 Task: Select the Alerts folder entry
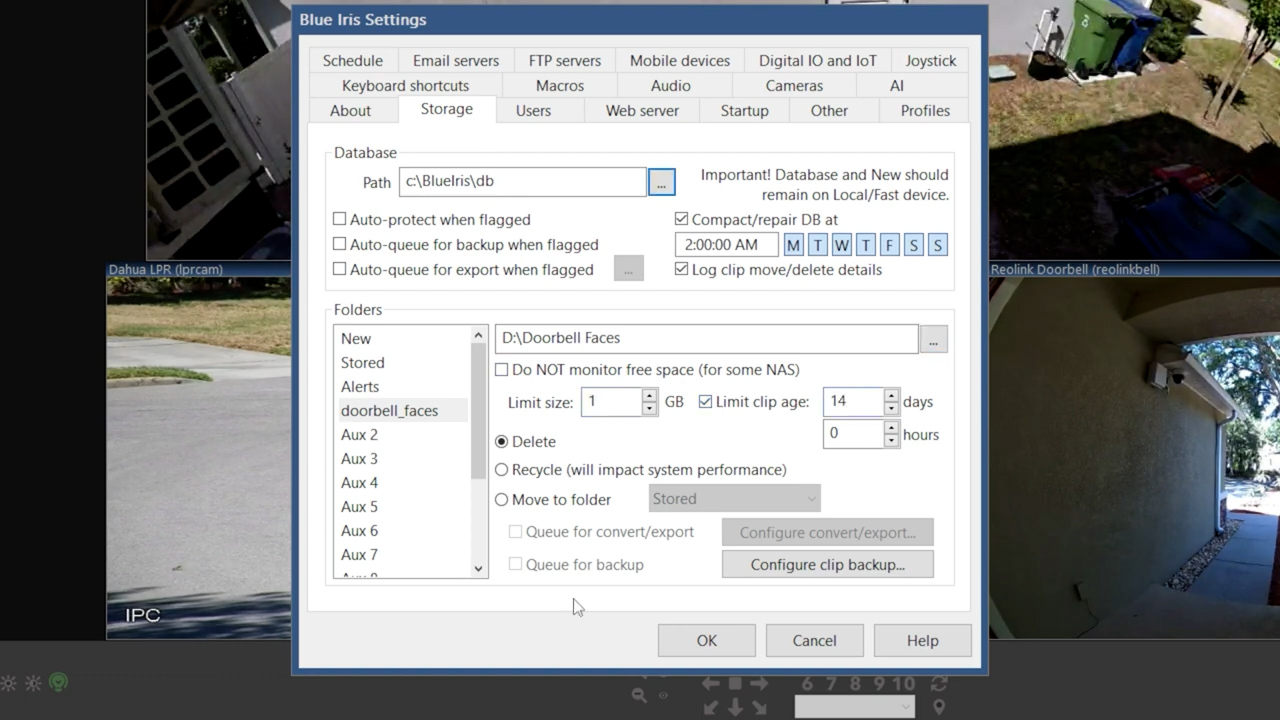point(403,387)
